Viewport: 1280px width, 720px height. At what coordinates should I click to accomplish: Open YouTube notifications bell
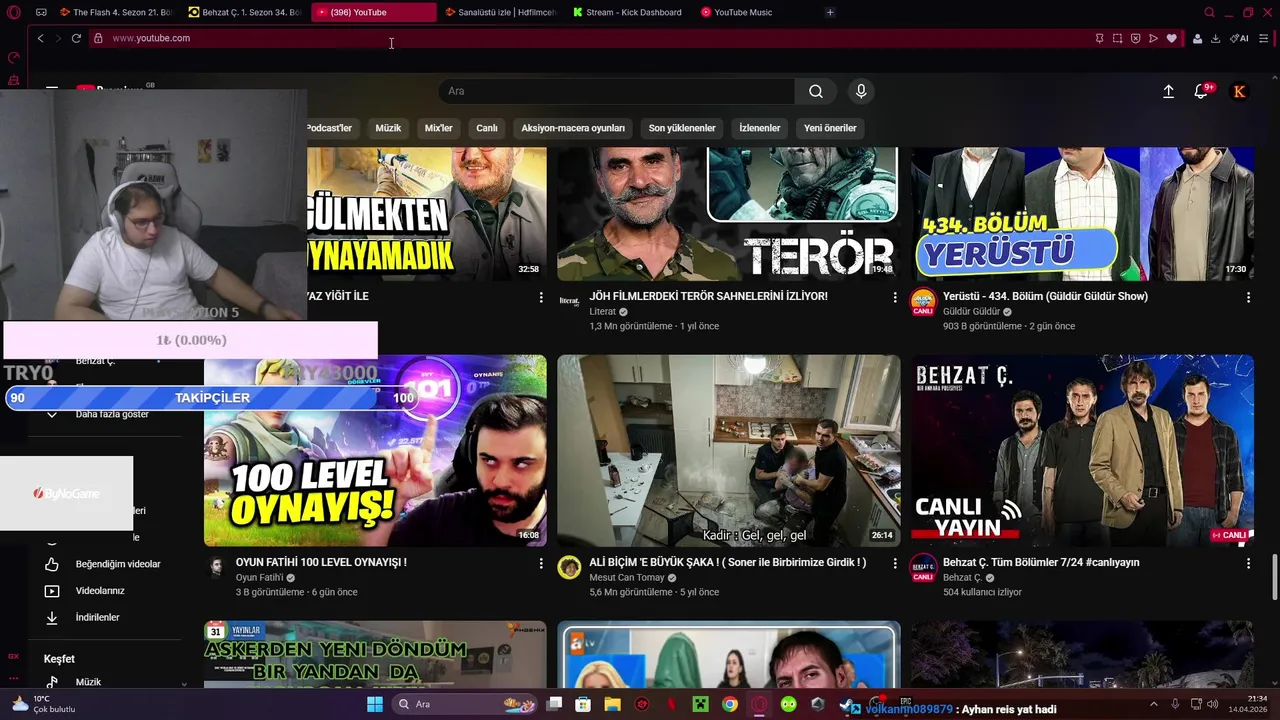click(1202, 91)
